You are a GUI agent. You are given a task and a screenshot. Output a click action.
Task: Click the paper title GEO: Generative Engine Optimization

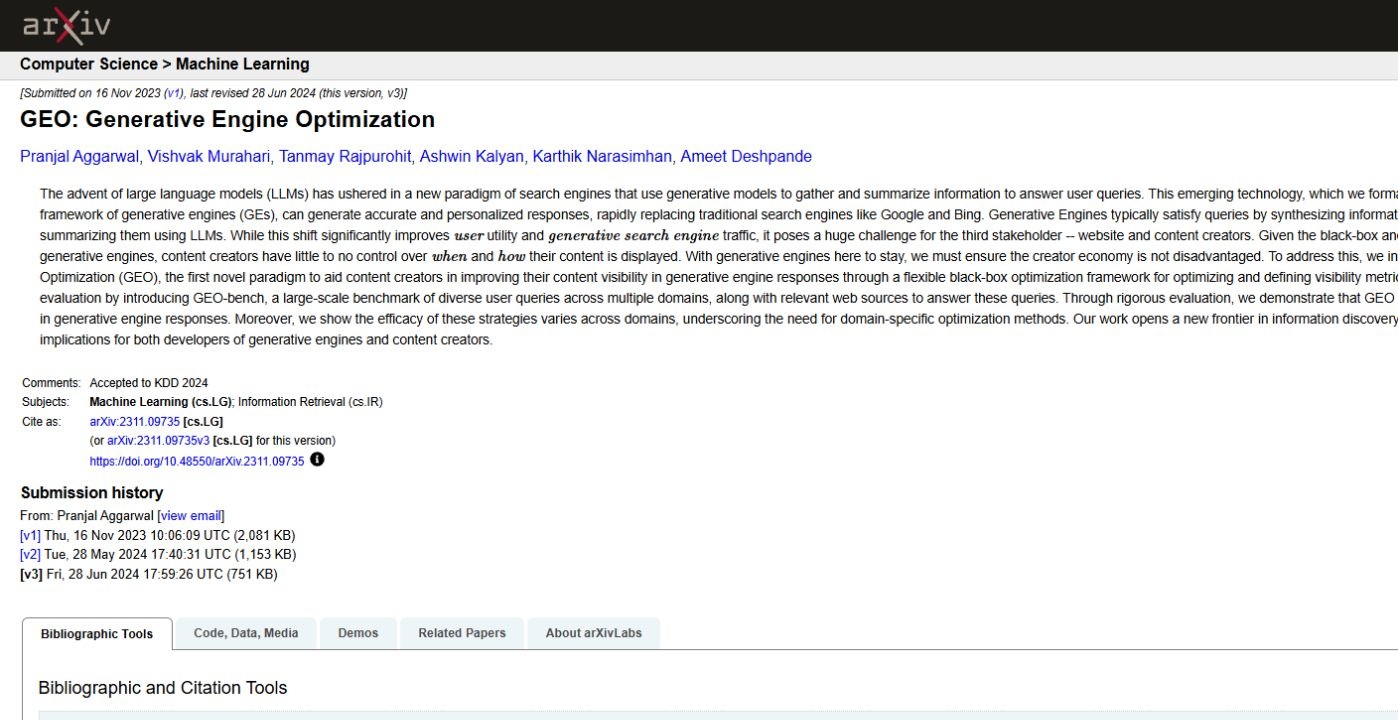tap(227, 120)
